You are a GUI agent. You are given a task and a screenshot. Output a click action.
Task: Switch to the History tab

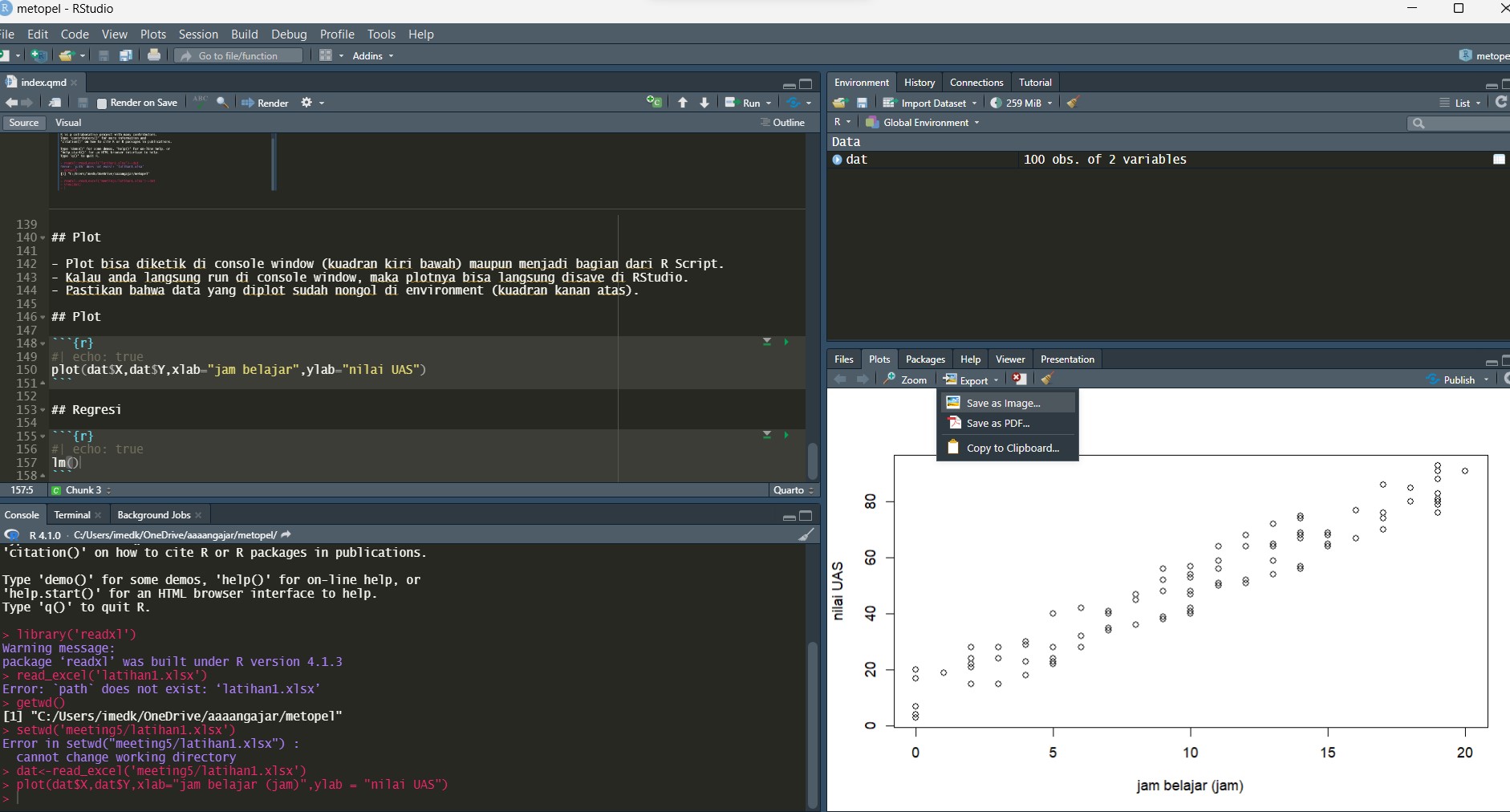pyautogui.click(x=919, y=82)
